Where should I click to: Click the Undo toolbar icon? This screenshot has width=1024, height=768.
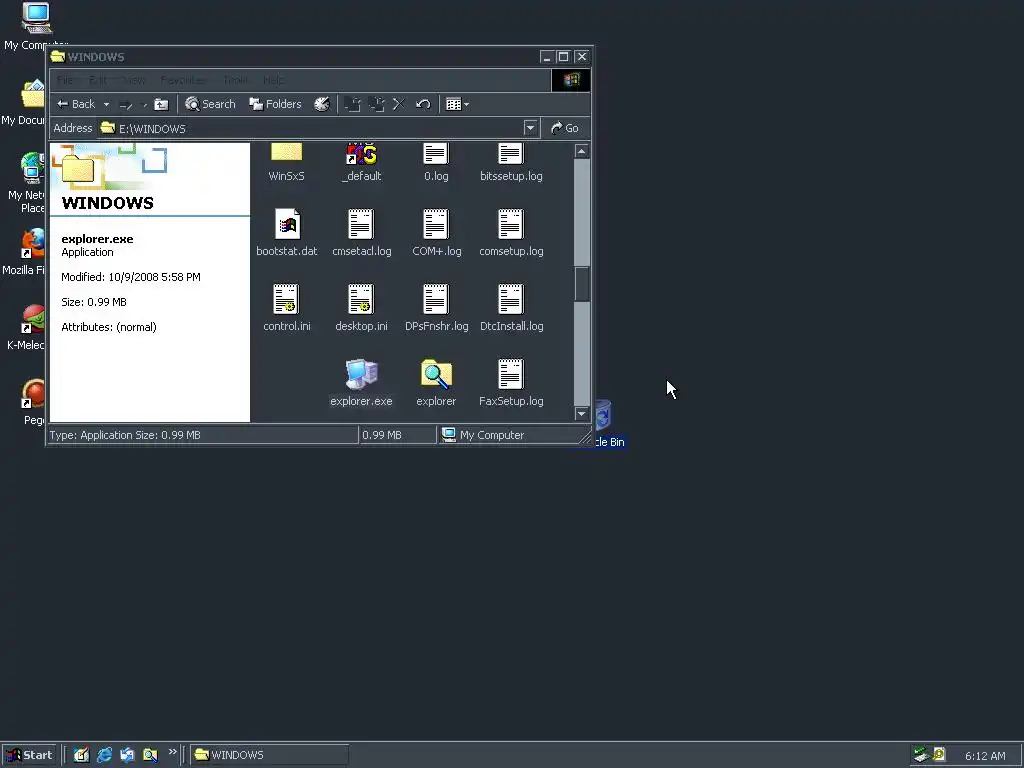(423, 104)
